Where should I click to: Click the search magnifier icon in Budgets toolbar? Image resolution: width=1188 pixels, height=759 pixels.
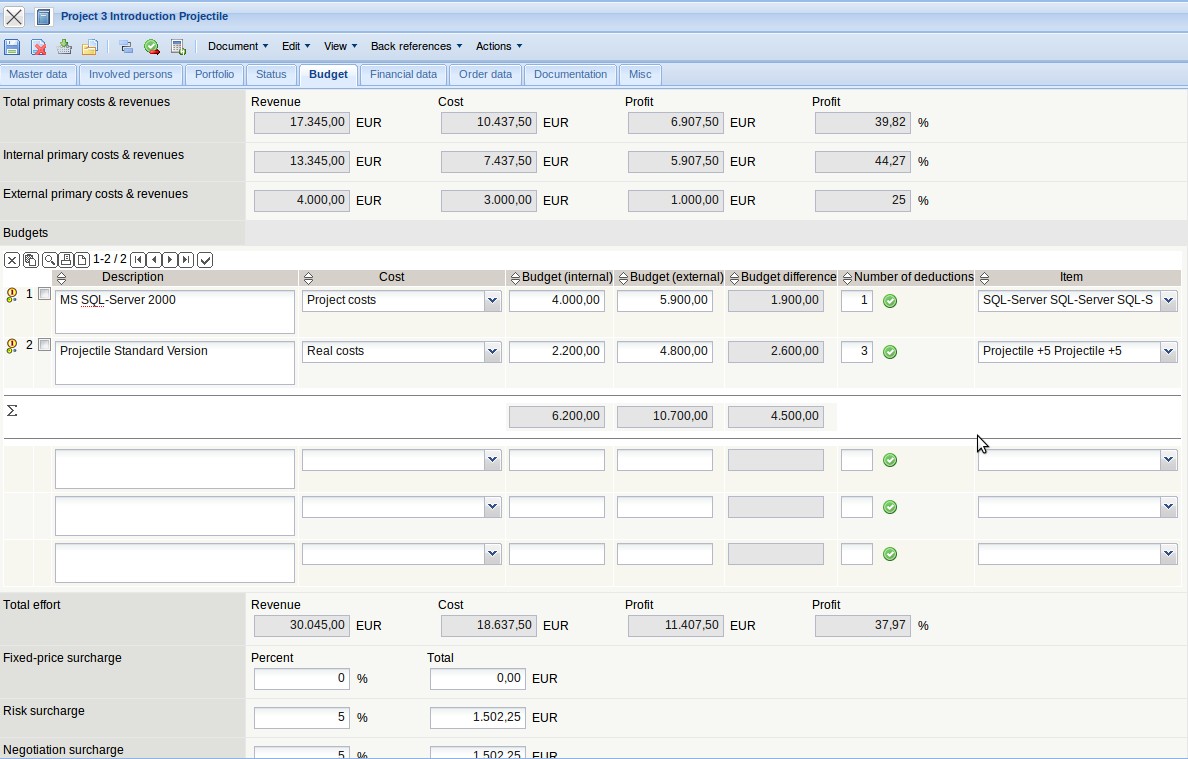point(49,260)
